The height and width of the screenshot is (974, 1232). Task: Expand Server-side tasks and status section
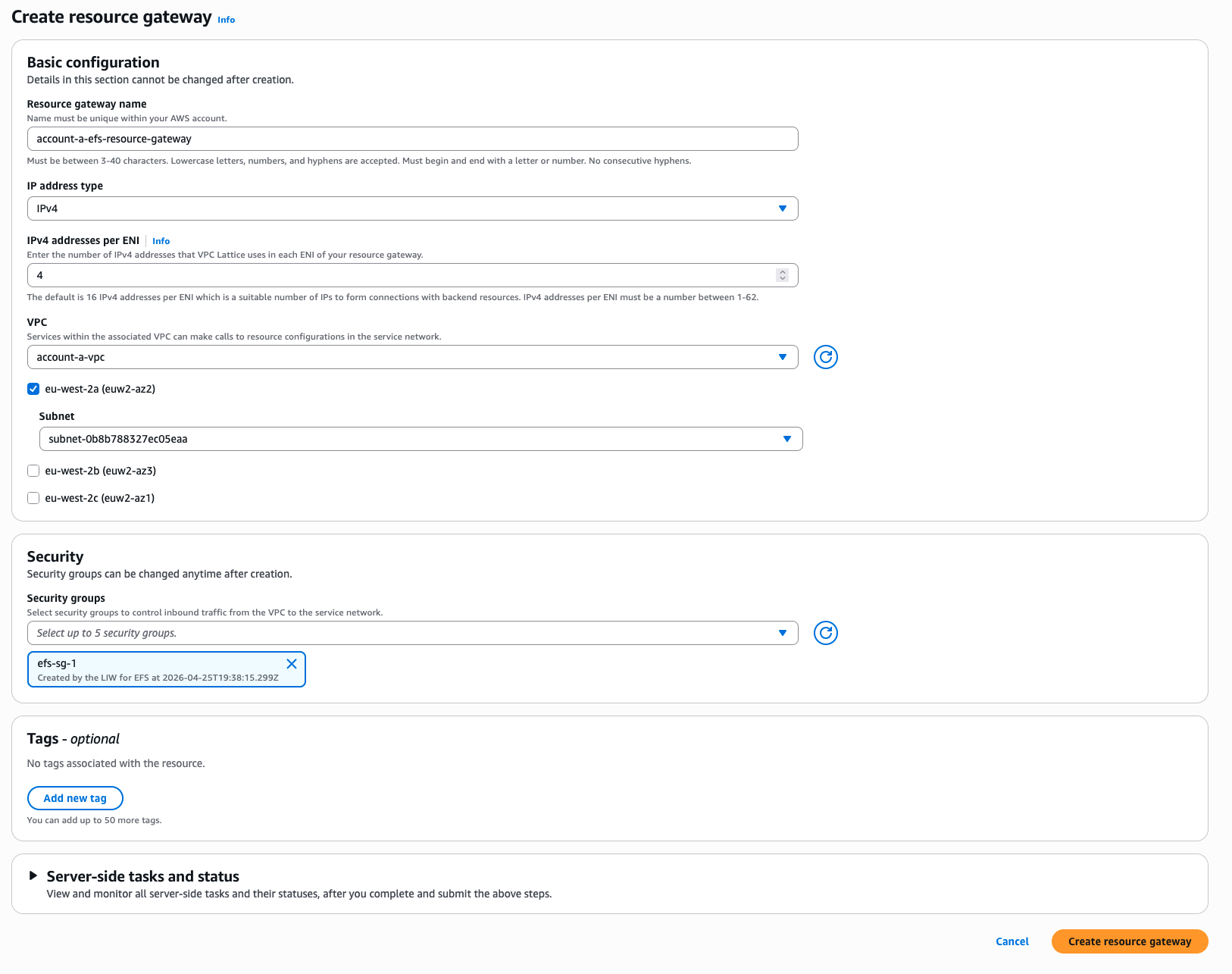pyautogui.click(x=33, y=875)
